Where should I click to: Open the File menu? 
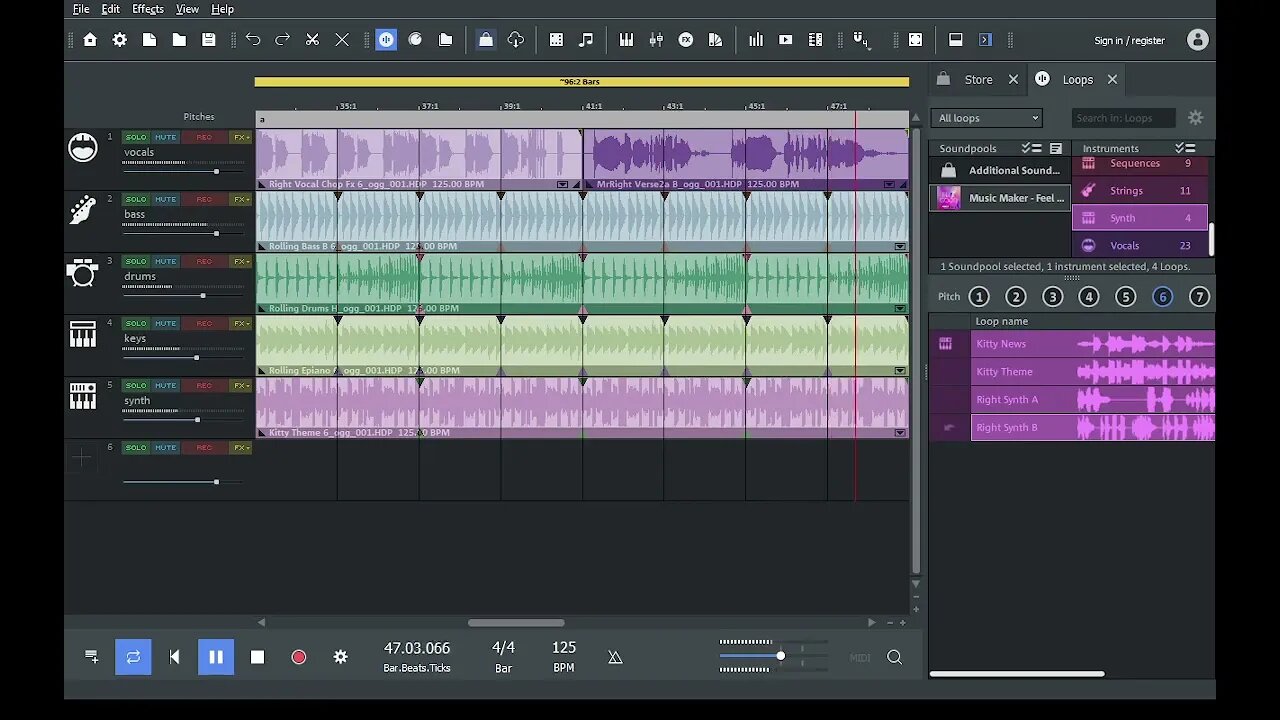point(81,9)
